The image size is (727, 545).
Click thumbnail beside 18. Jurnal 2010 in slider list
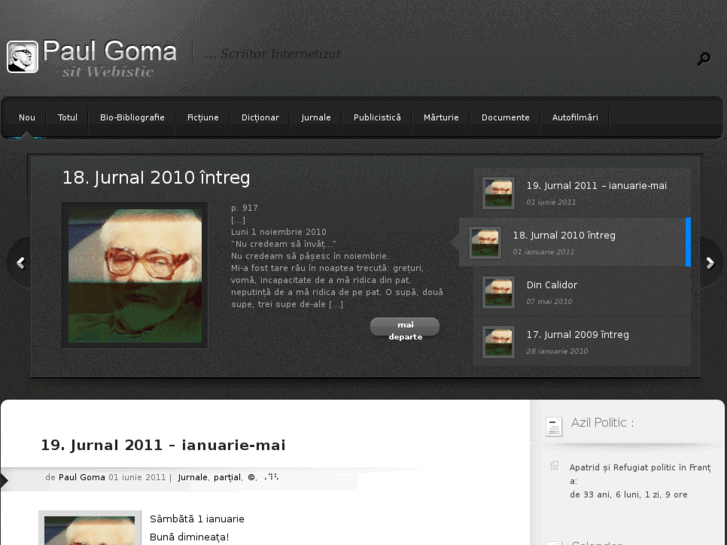coord(485,243)
